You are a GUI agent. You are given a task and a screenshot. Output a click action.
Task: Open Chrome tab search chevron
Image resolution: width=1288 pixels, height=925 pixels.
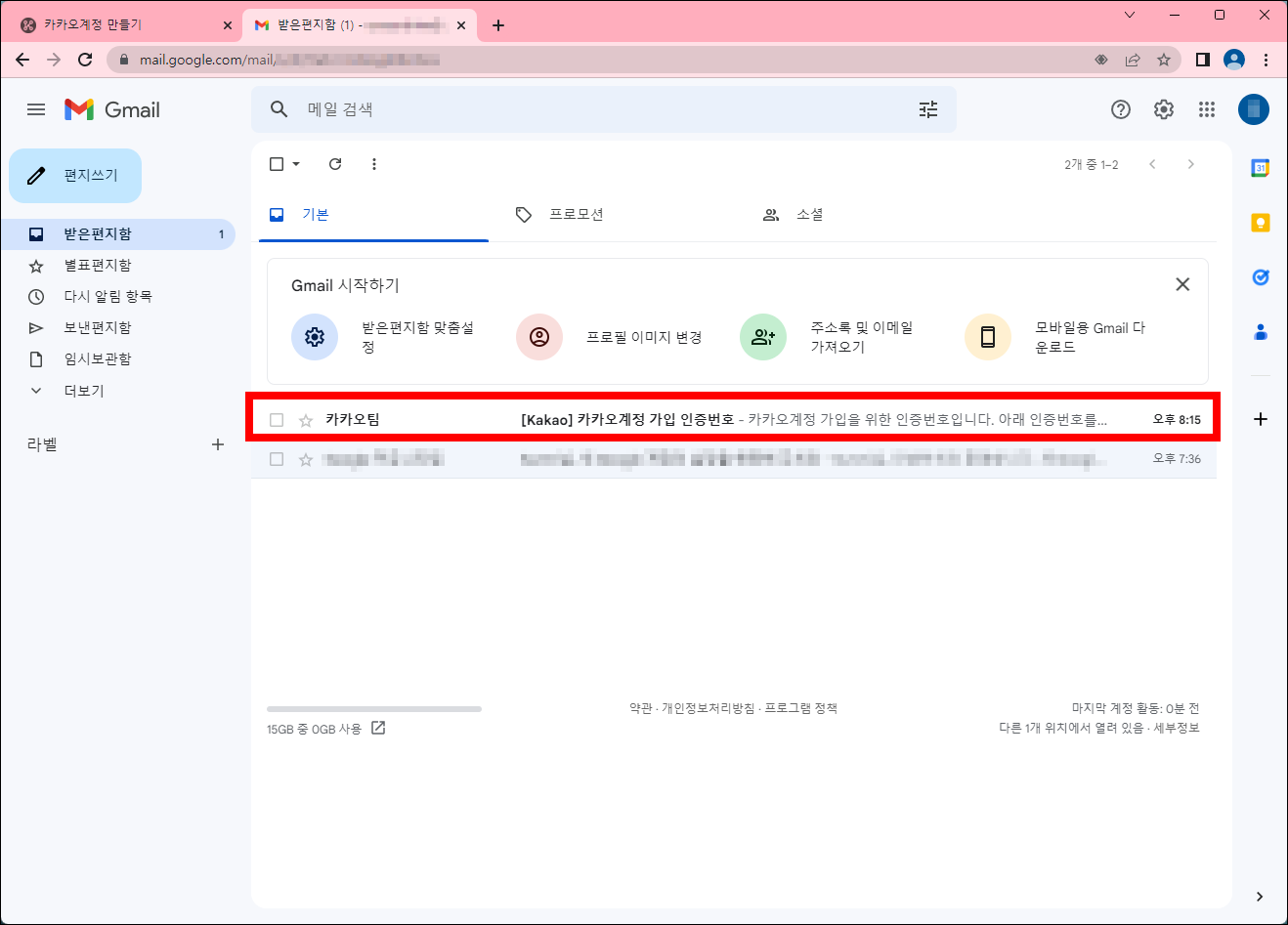tap(1130, 15)
